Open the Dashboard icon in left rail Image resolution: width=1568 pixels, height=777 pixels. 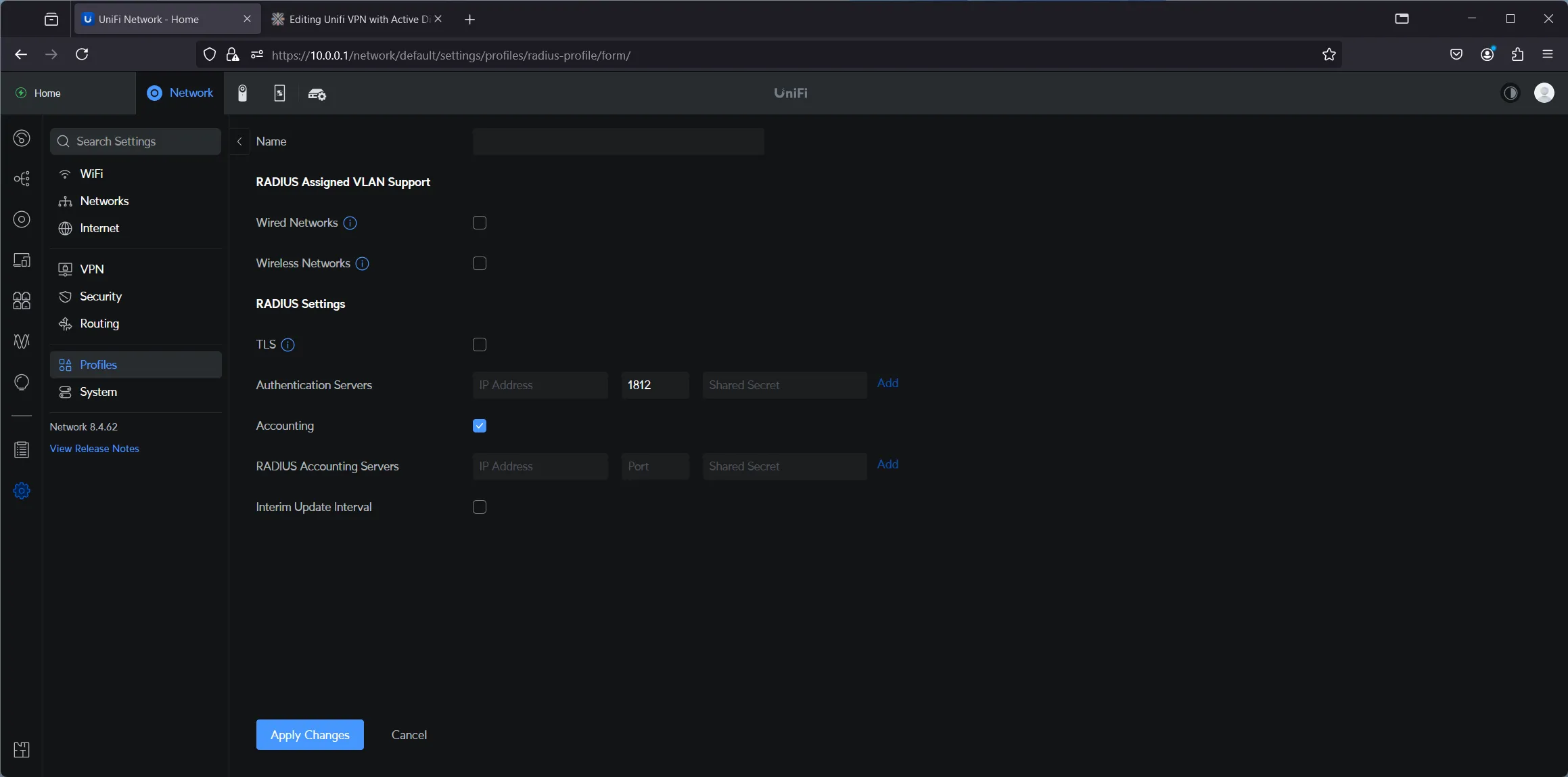(x=22, y=138)
